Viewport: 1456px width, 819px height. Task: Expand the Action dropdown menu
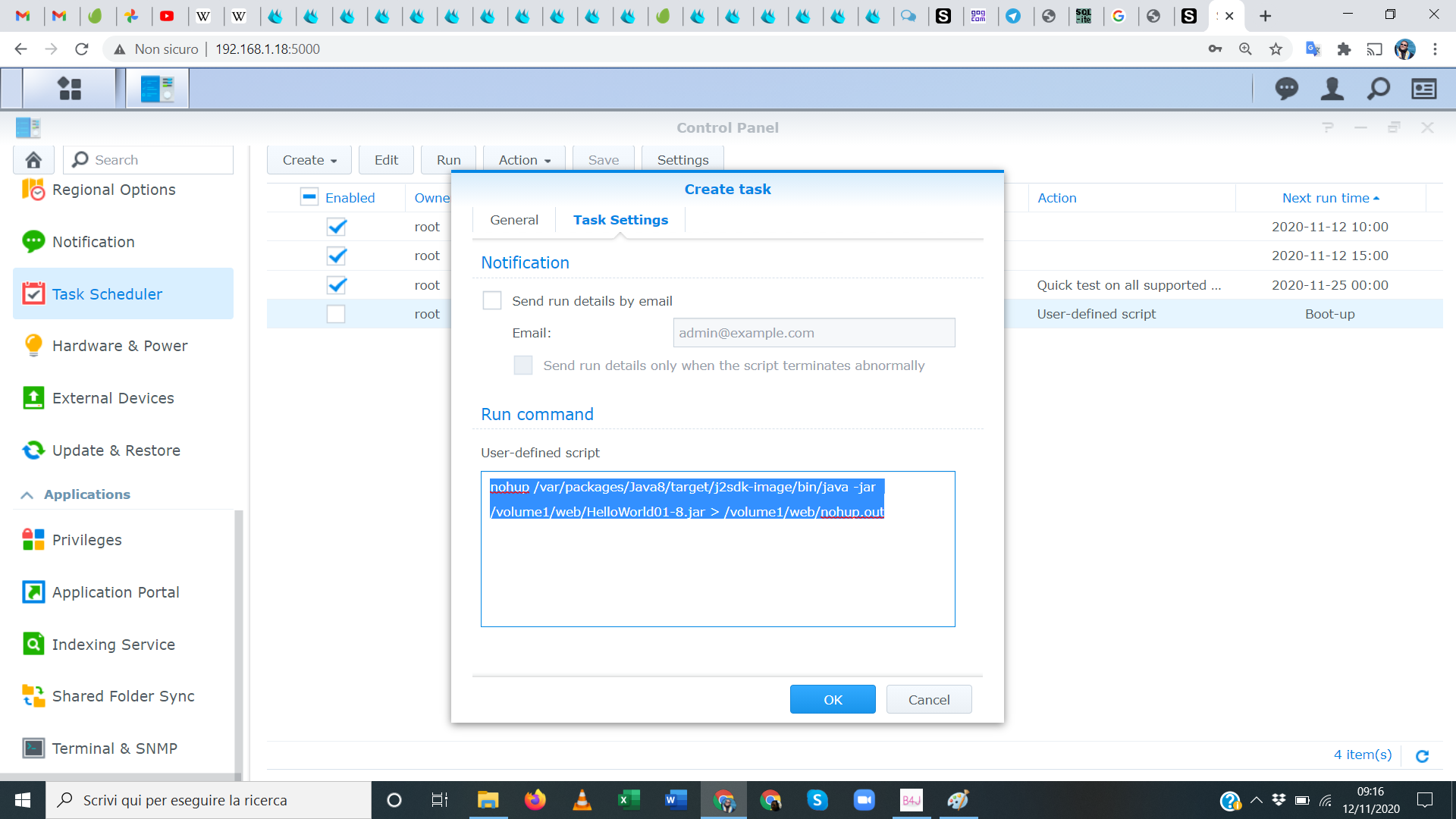[525, 160]
